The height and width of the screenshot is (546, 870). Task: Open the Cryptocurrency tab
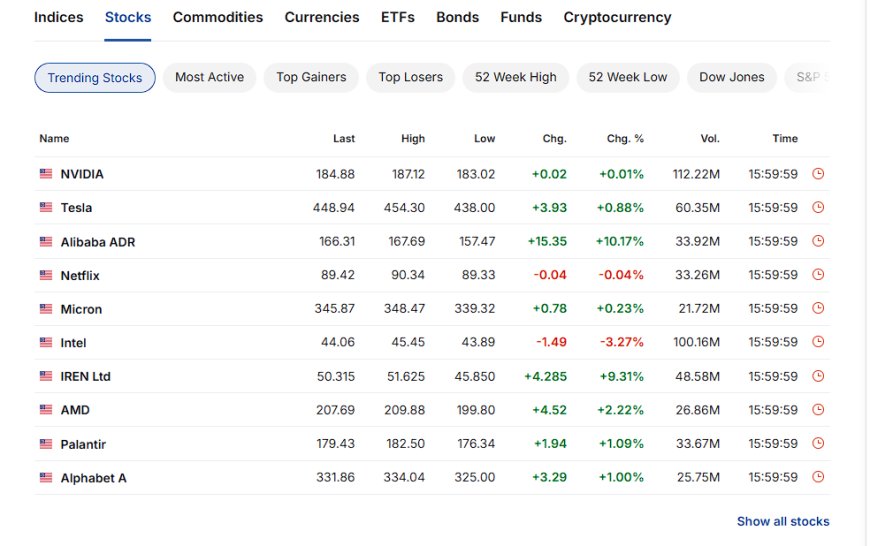[617, 17]
